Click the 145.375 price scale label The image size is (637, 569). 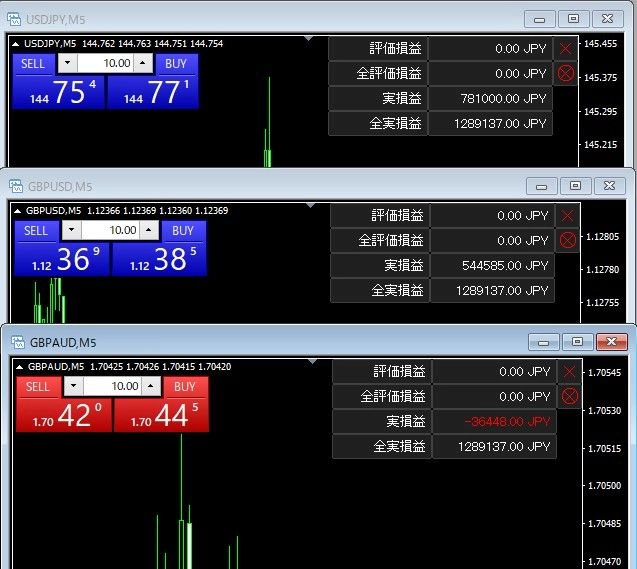600,78
